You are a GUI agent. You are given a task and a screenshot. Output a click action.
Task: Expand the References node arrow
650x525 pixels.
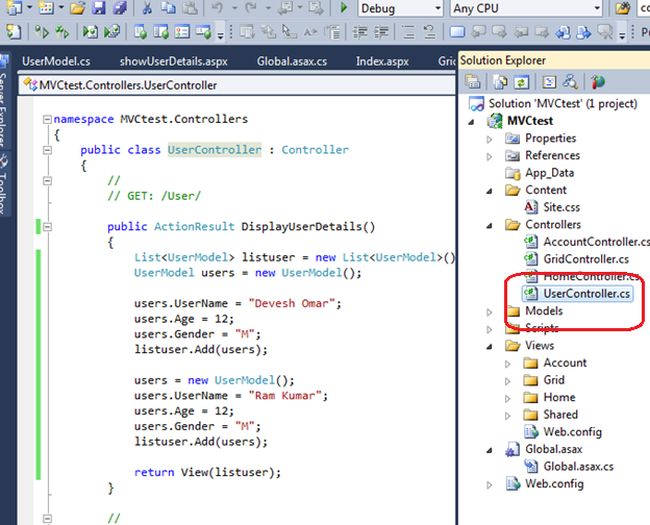pyautogui.click(x=490, y=157)
